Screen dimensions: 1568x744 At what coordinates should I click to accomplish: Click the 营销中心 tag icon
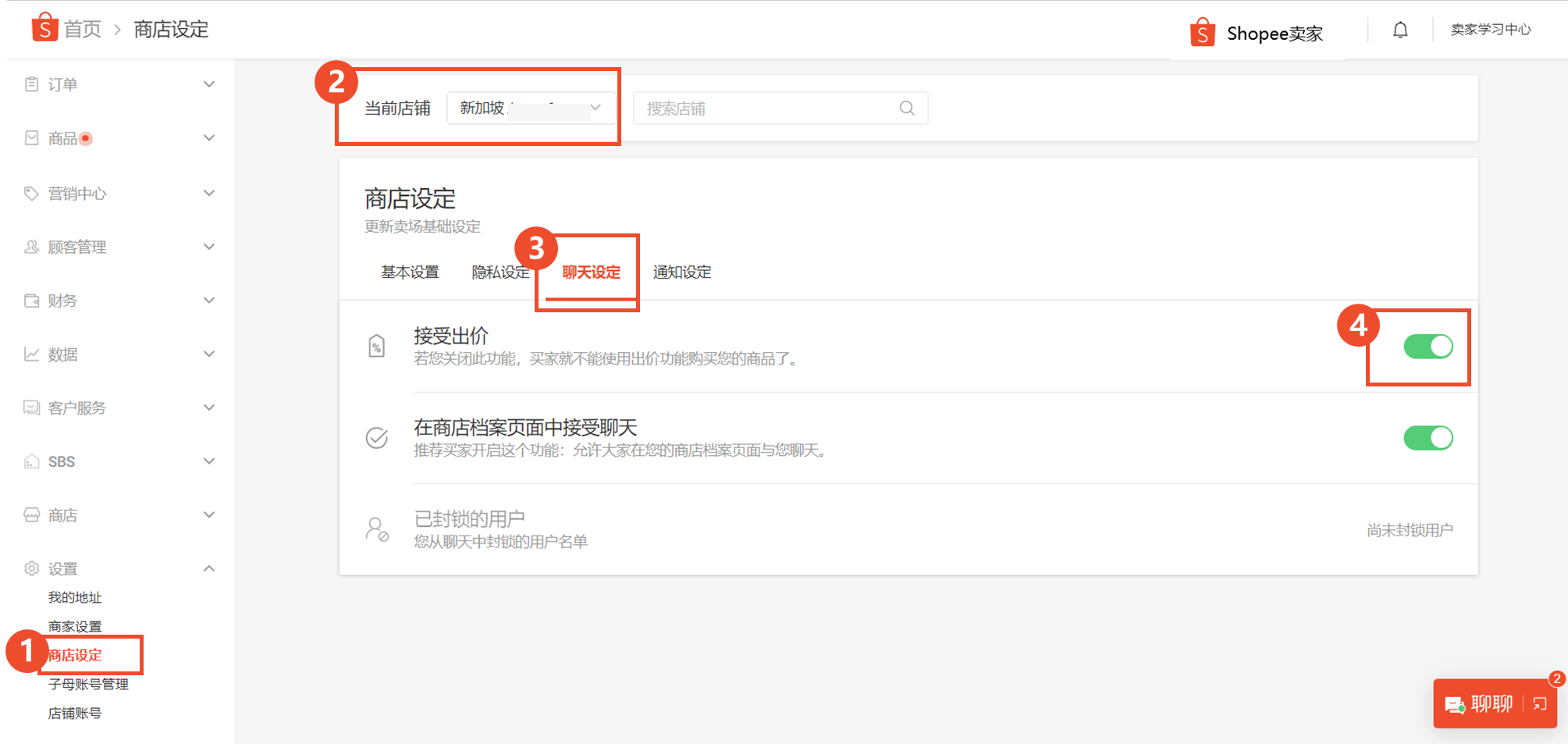tap(31, 193)
